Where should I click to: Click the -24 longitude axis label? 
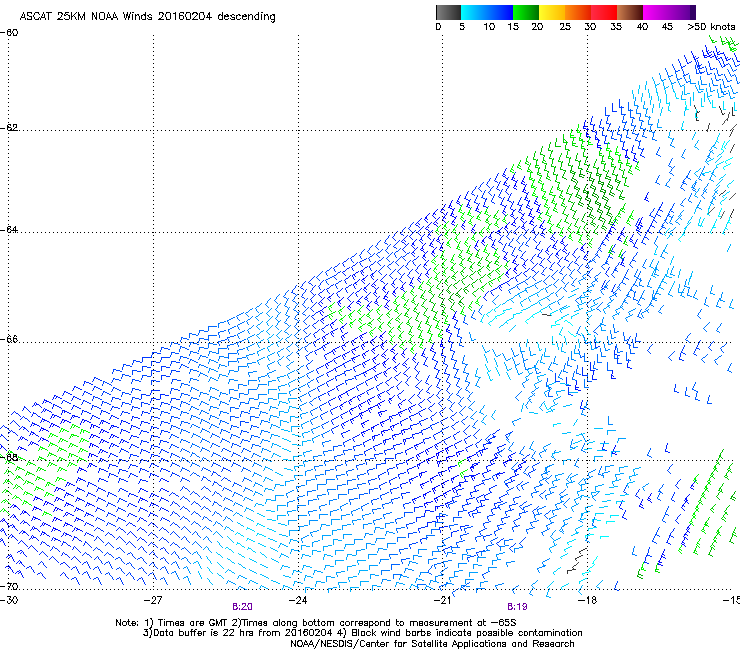[x=298, y=600]
